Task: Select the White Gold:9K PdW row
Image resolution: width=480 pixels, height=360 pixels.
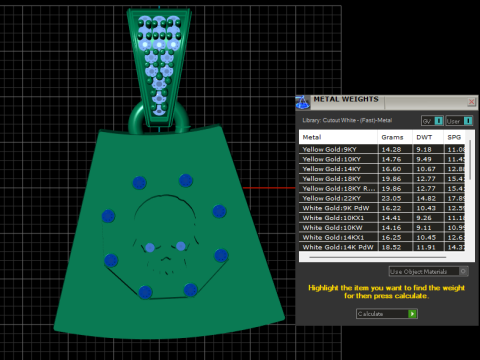Action: pos(382,208)
